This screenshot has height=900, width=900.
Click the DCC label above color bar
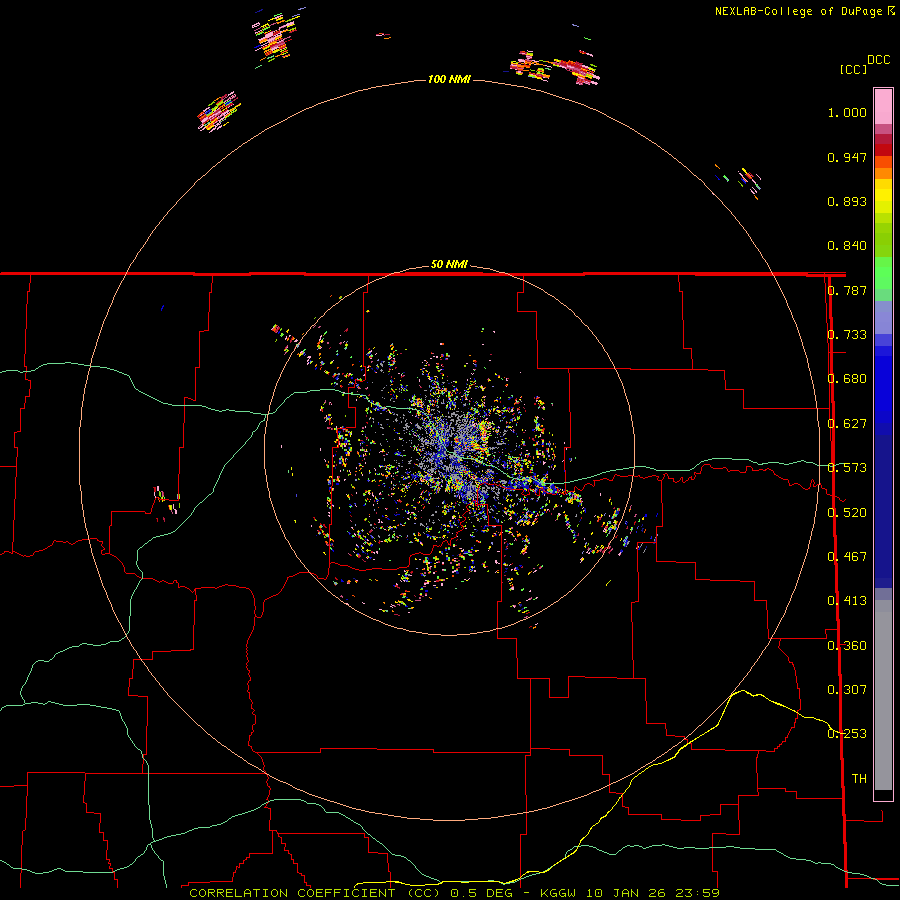coord(878,60)
